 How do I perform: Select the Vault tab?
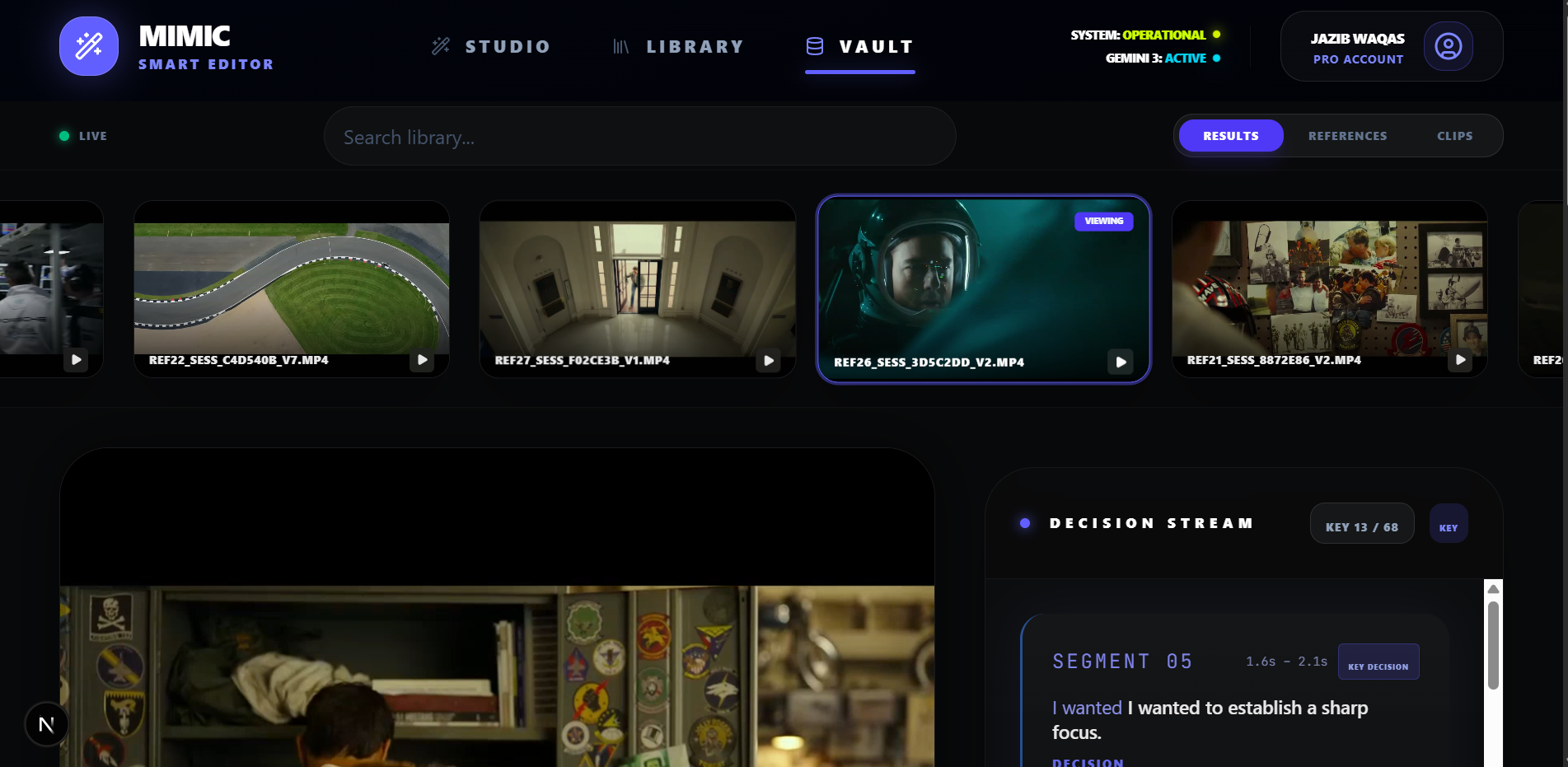(860, 47)
